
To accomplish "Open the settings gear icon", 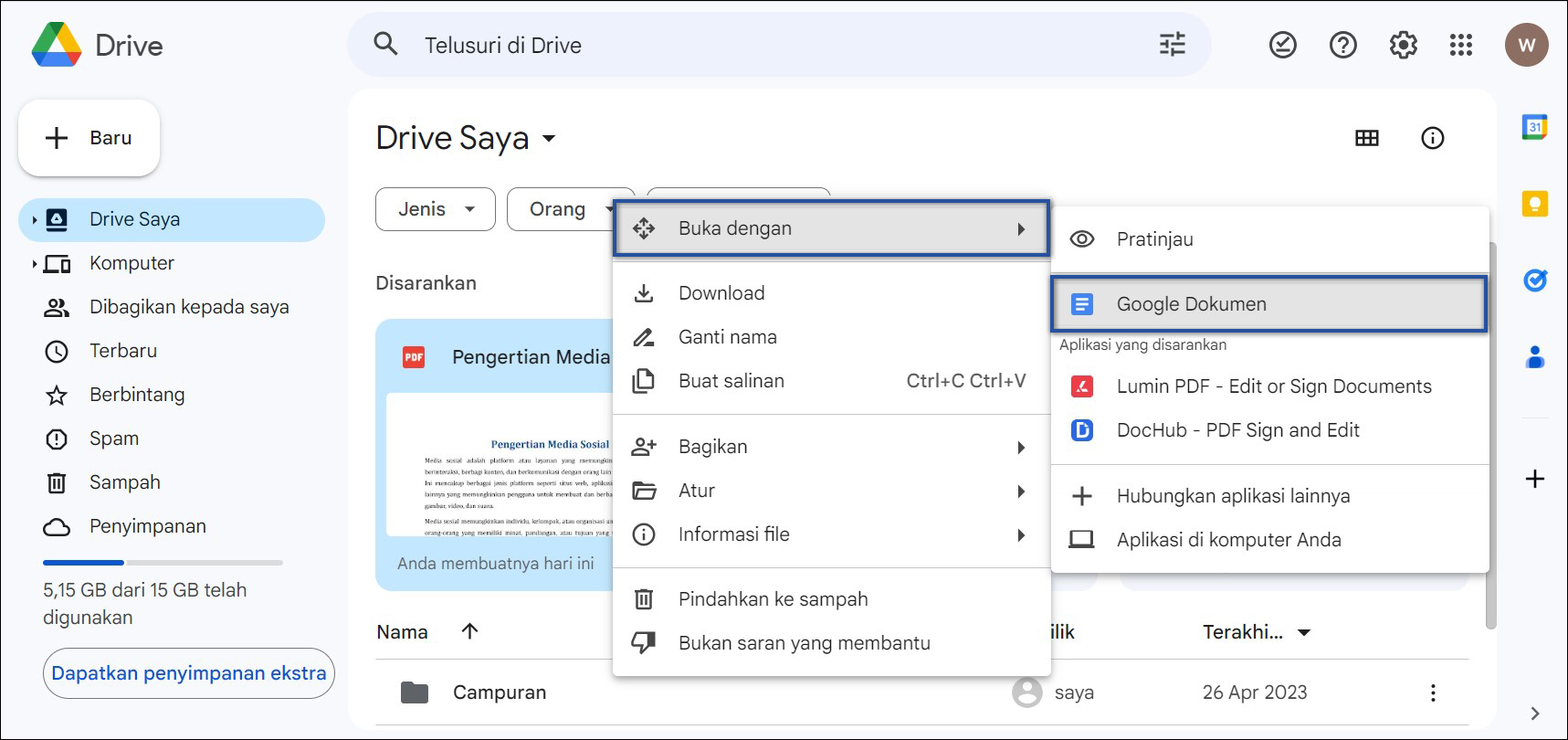I will 1403,45.
